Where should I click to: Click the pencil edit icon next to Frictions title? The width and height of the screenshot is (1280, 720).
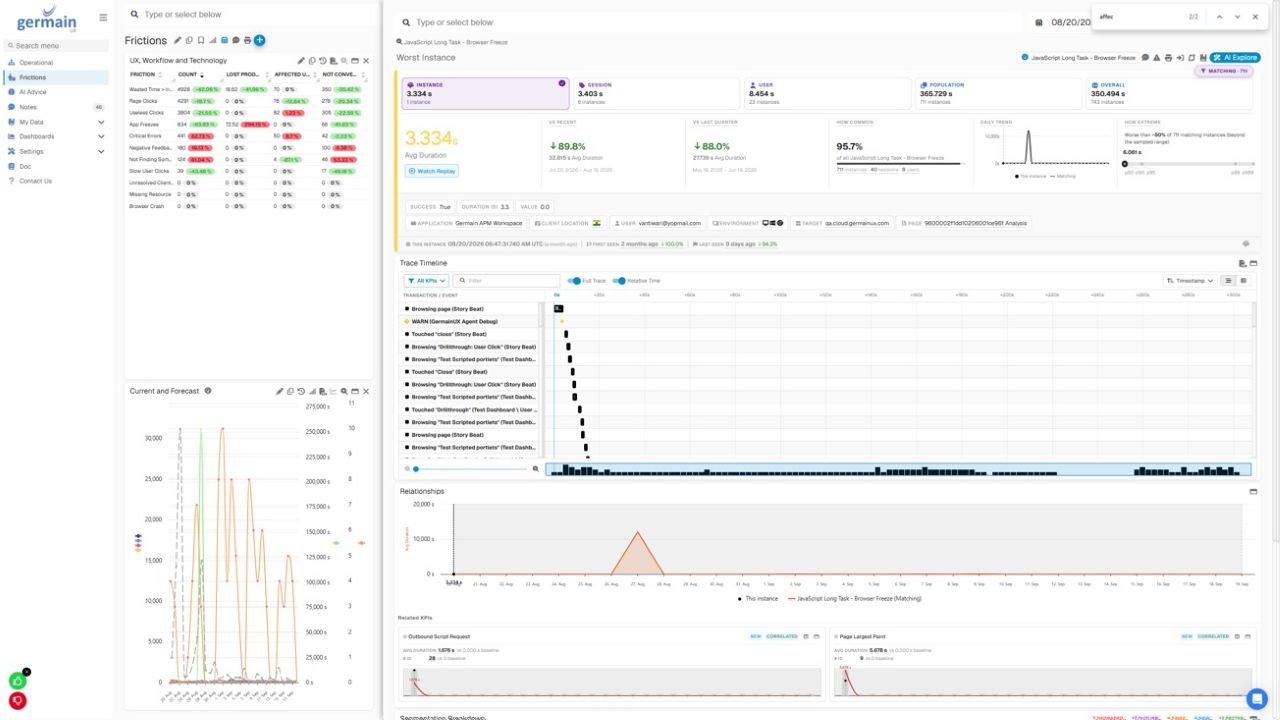point(178,40)
